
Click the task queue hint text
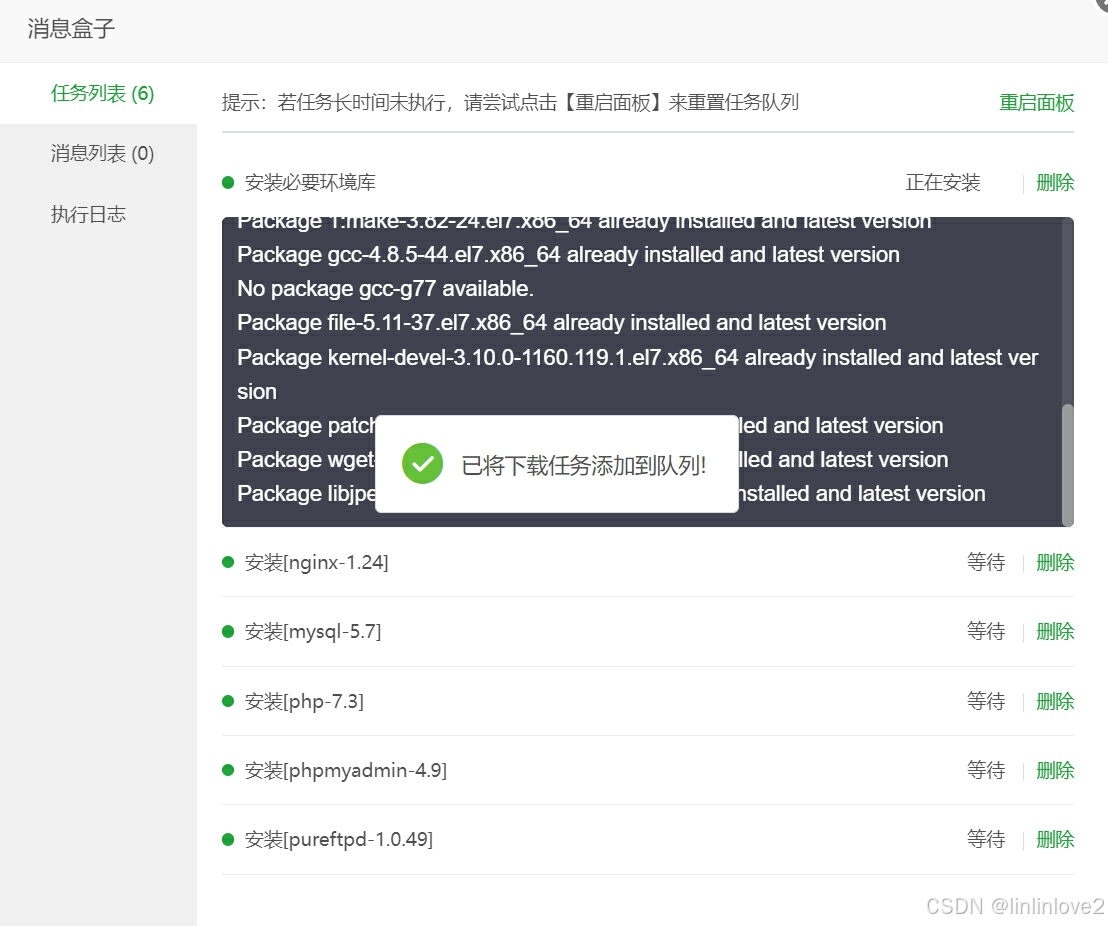point(510,102)
